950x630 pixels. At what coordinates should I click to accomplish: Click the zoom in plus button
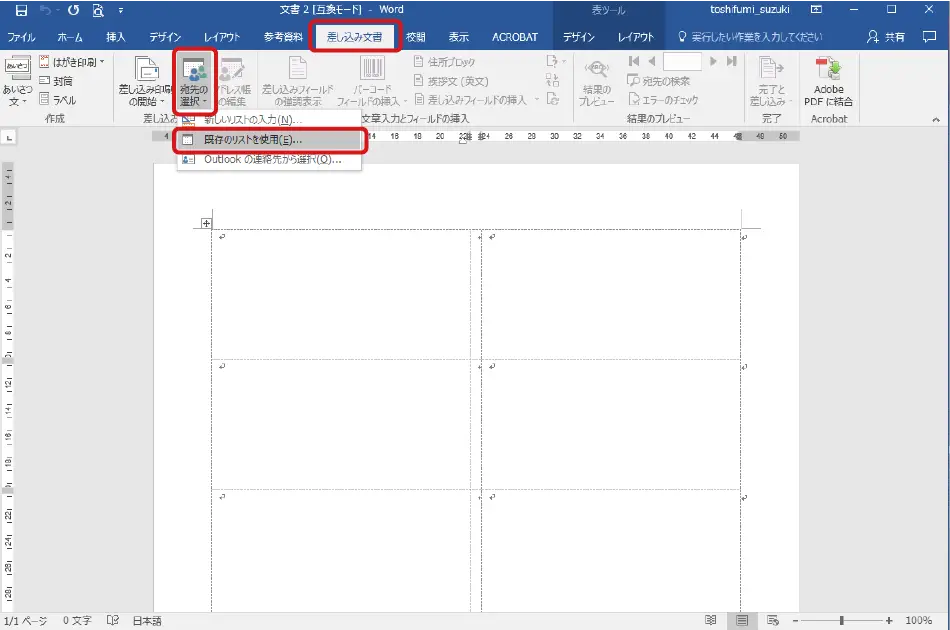coord(889,621)
